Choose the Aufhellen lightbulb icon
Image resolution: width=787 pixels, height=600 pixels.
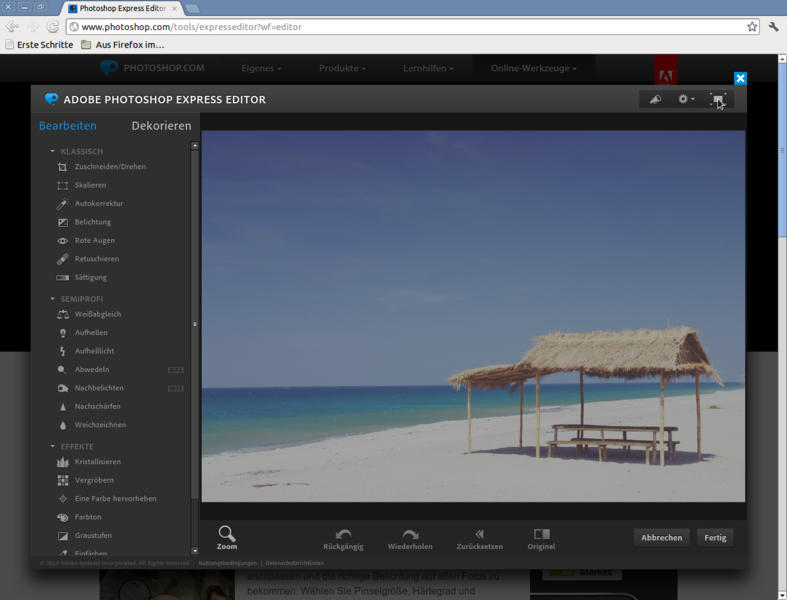tap(62, 332)
